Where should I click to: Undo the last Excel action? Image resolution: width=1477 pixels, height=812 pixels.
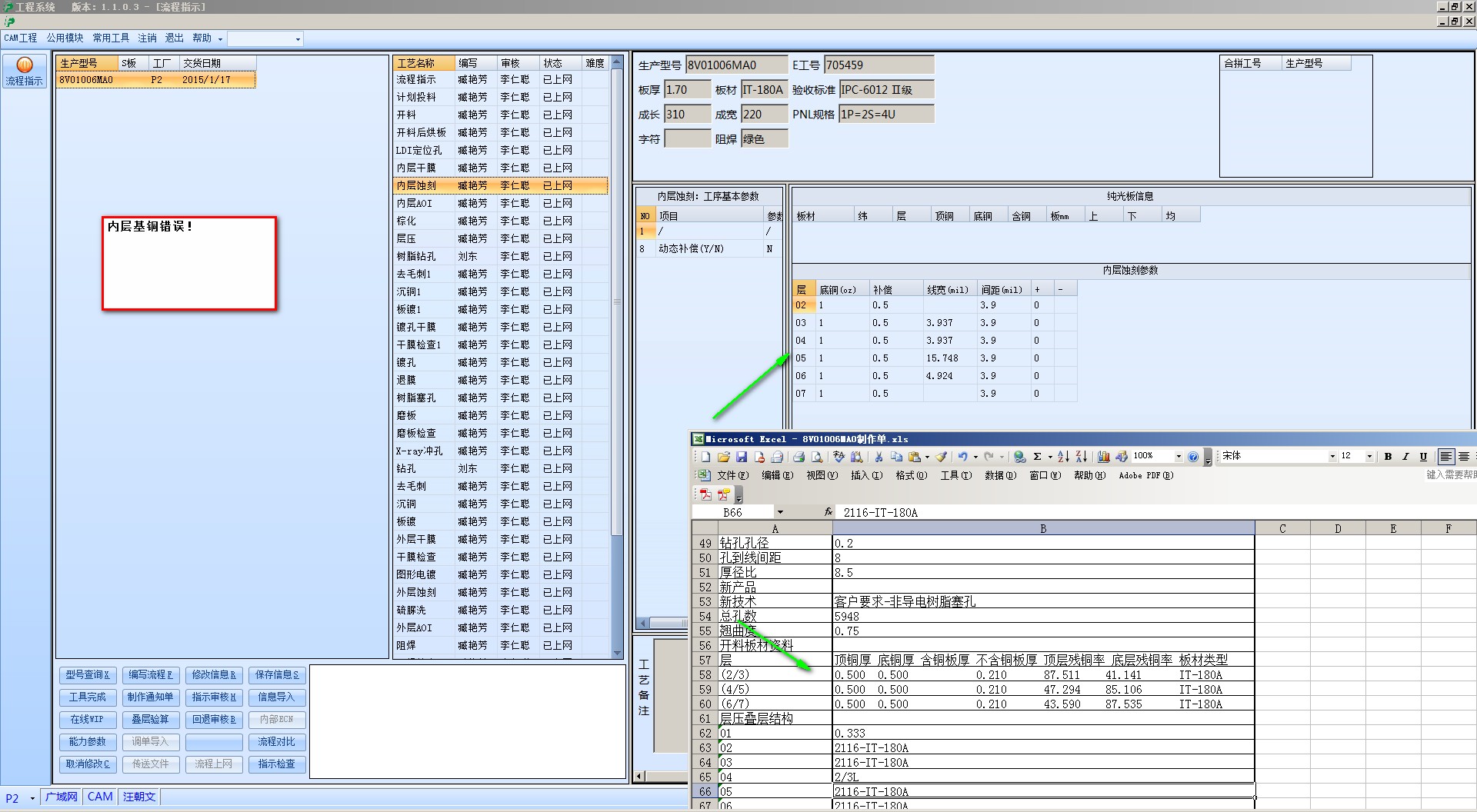click(x=962, y=457)
